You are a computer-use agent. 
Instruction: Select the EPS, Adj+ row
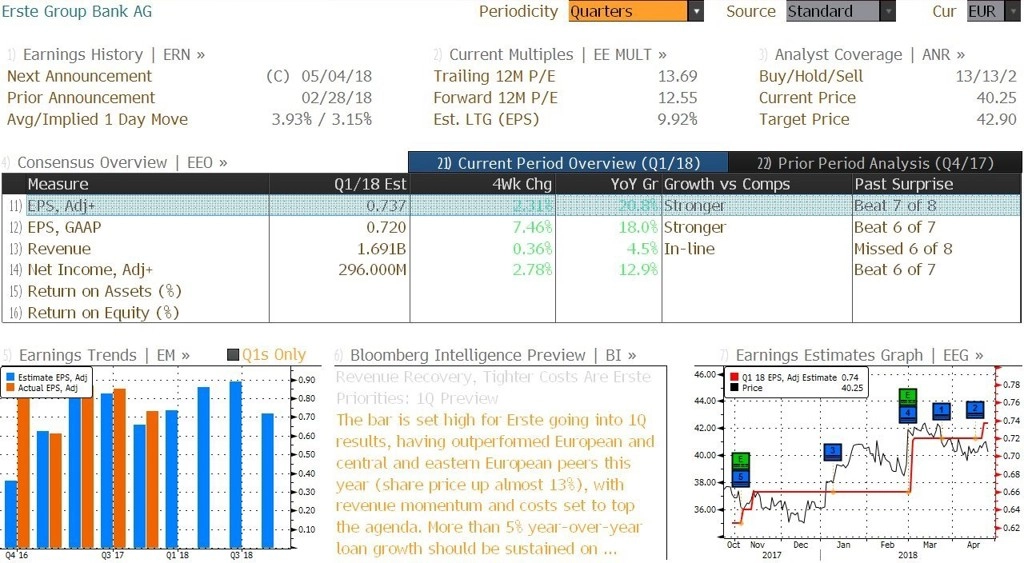[x=511, y=206]
